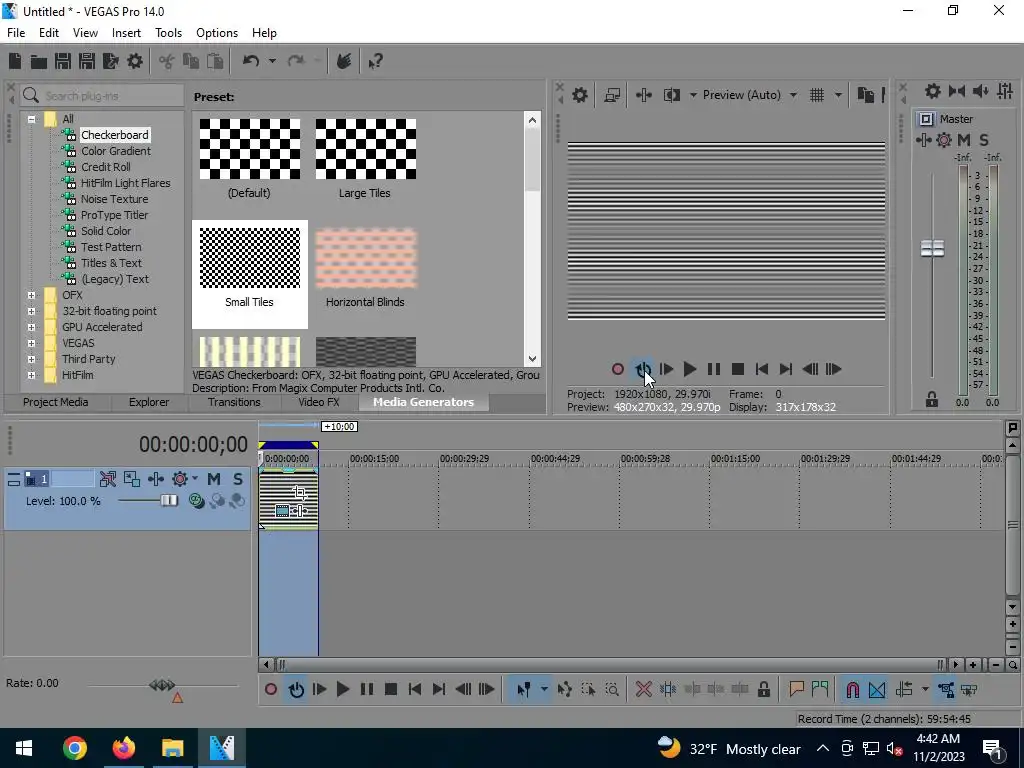
Task: Click Generated Media icon on timeline clip
Action: [x=282, y=511]
